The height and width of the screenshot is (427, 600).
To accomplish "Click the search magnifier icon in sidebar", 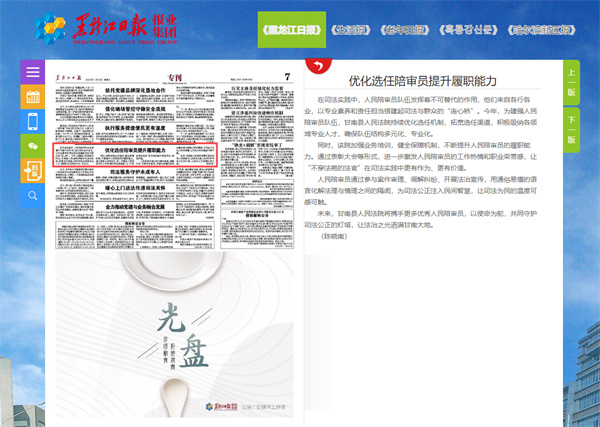I will point(33,195).
